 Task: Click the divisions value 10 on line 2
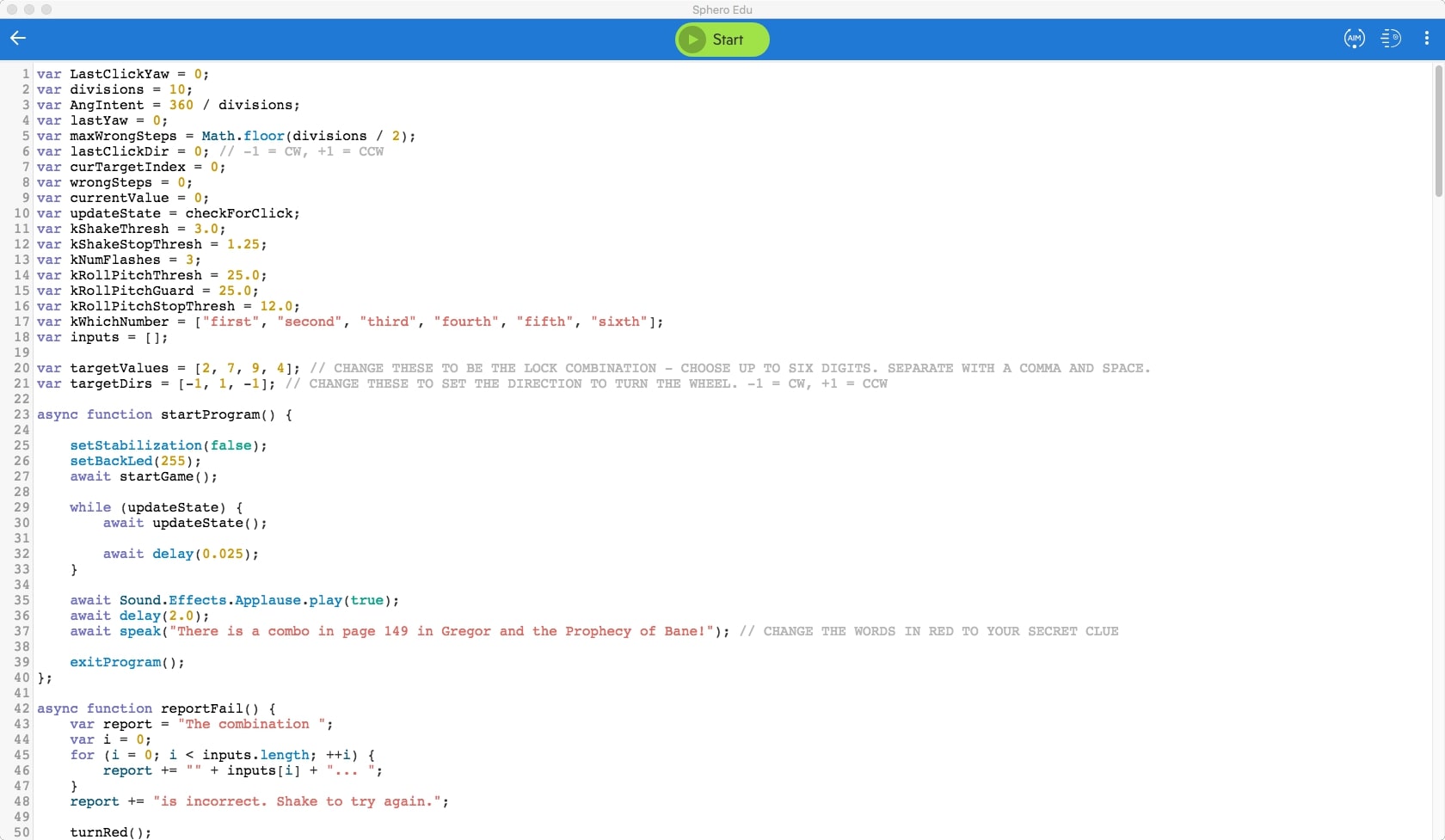pos(177,89)
